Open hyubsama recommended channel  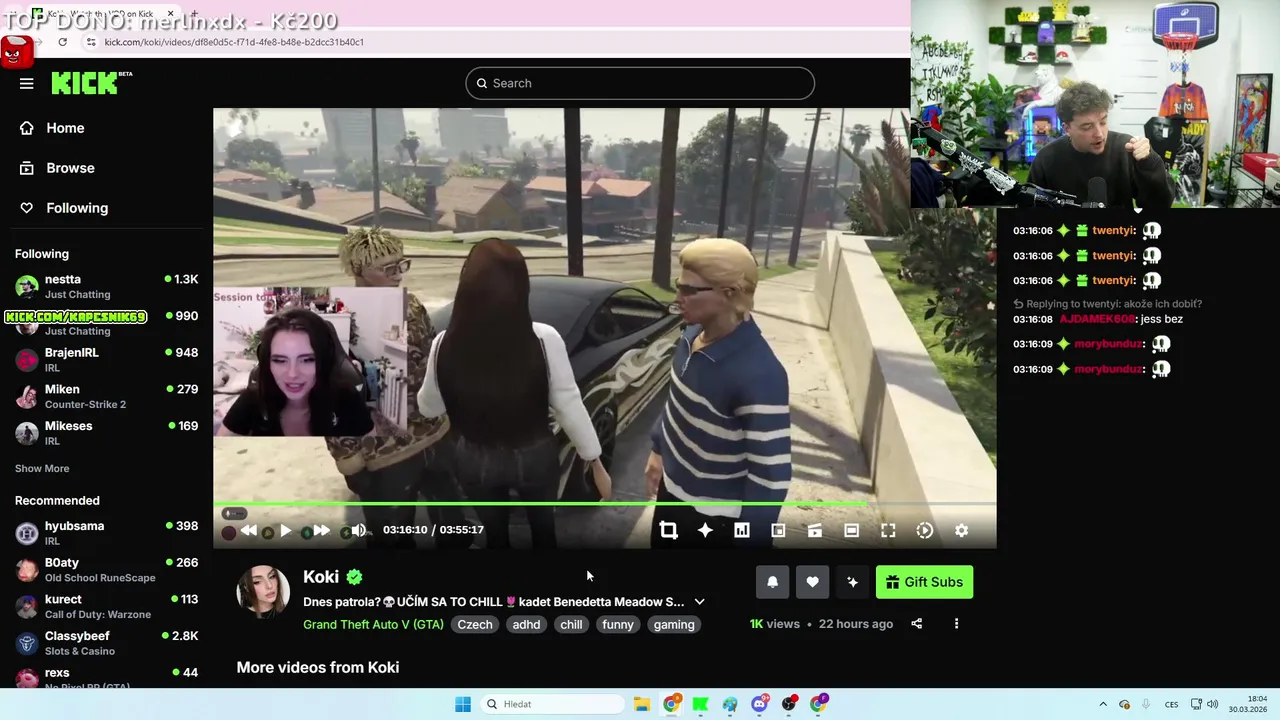coord(106,533)
